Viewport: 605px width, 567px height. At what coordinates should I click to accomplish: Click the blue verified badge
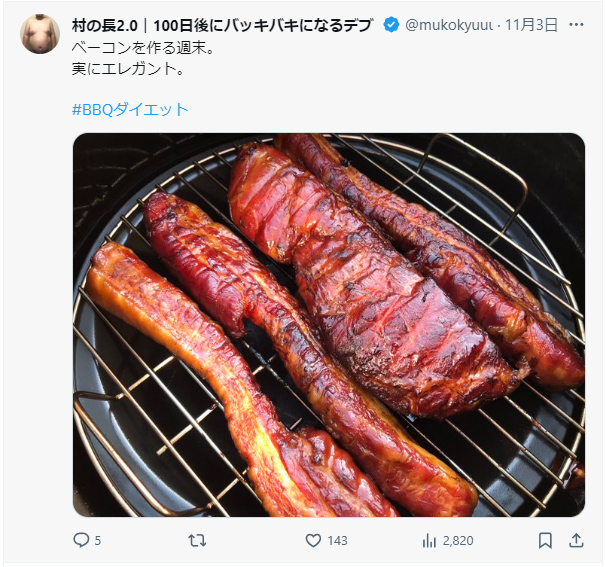point(393,25)
